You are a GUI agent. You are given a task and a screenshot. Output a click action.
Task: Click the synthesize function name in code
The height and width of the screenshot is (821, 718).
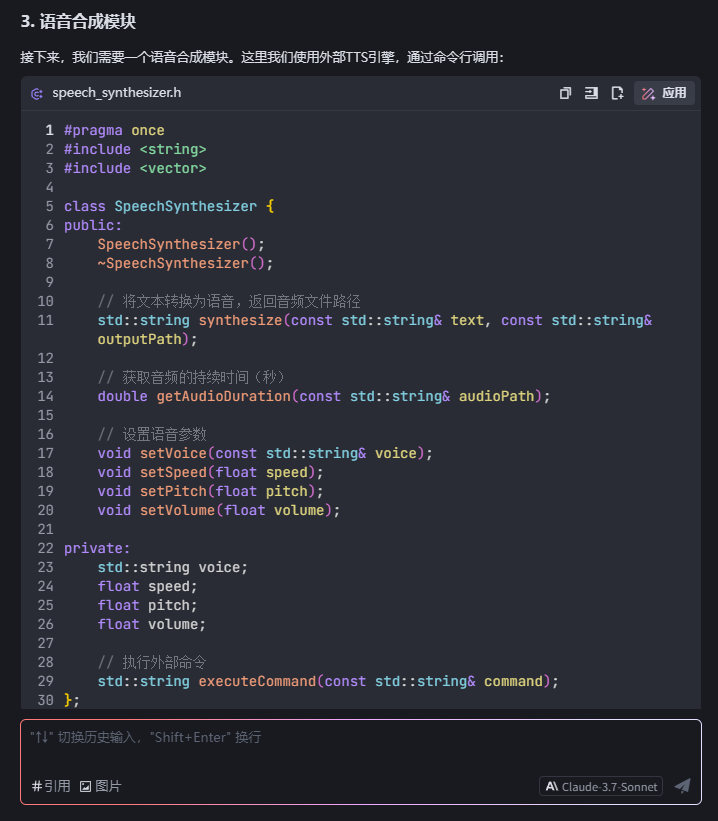pos(240,320)
